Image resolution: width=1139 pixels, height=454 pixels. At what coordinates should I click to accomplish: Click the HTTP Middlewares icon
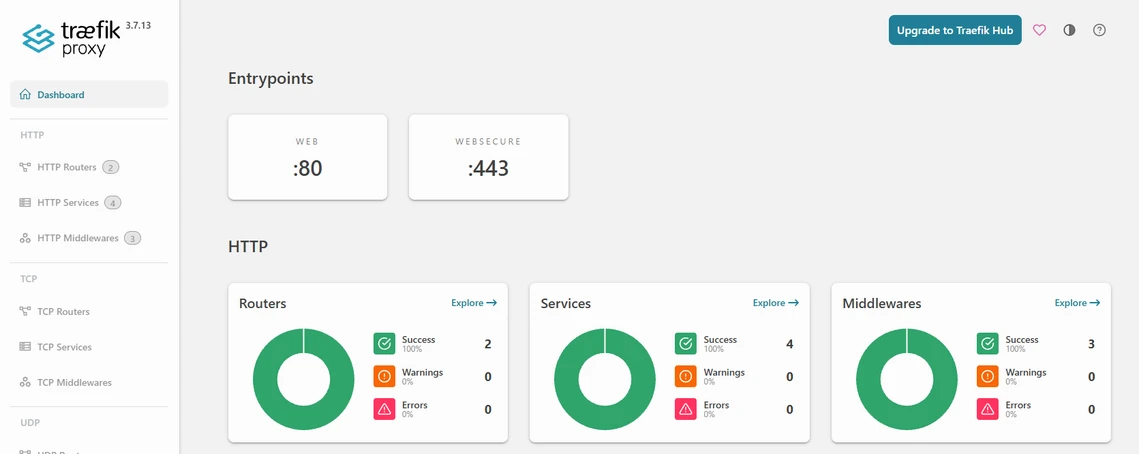(x=25, y=238)
